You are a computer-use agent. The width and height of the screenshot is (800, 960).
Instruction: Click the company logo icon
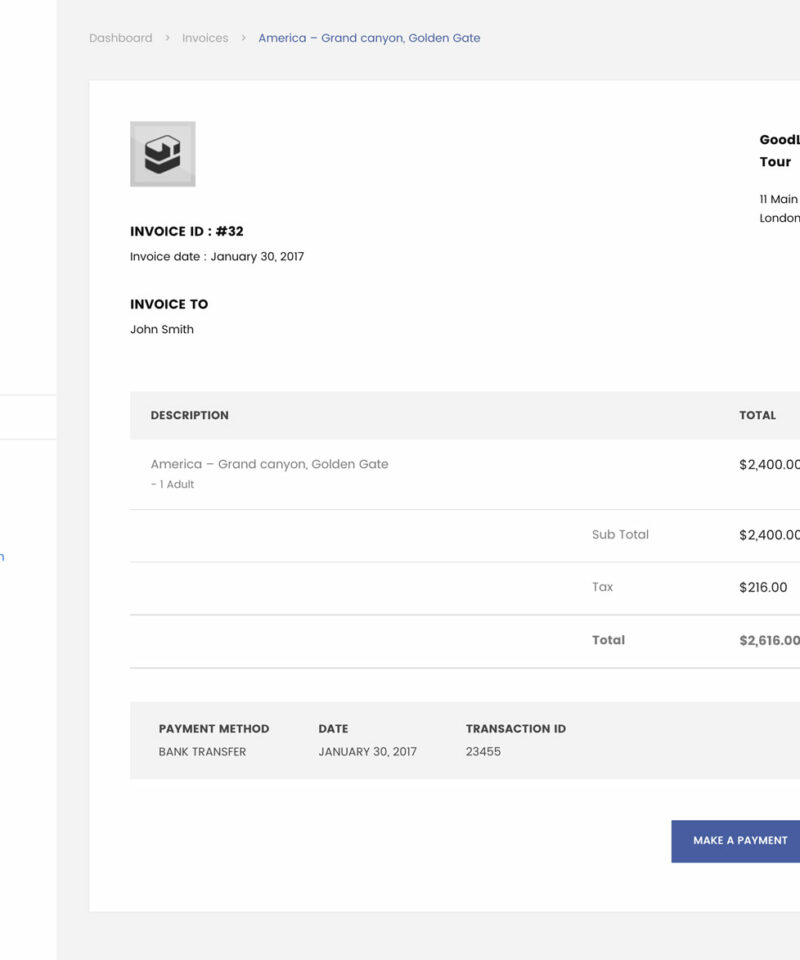click(x=162, y=154)
